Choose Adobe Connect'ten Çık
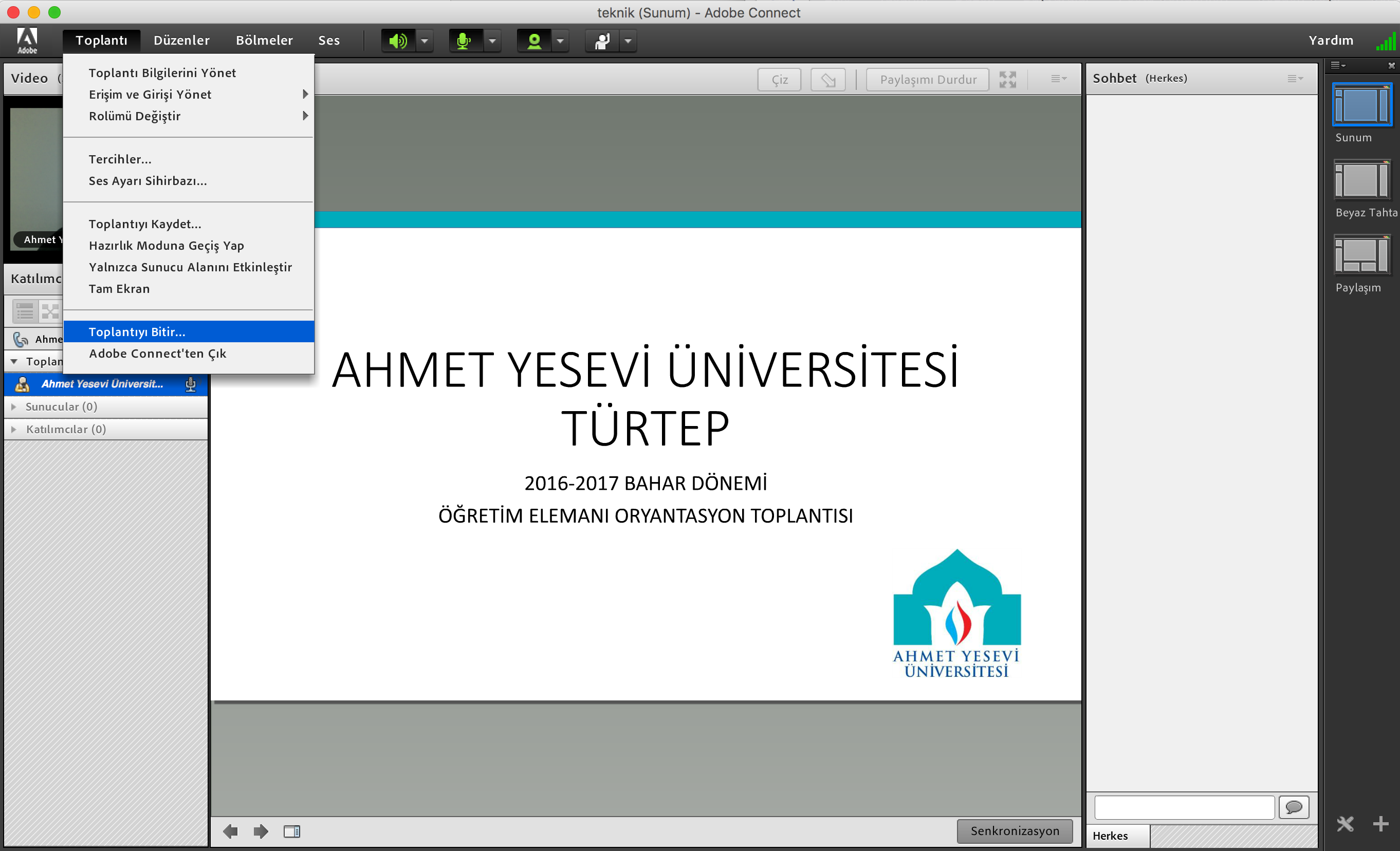 tap(189, 354)
